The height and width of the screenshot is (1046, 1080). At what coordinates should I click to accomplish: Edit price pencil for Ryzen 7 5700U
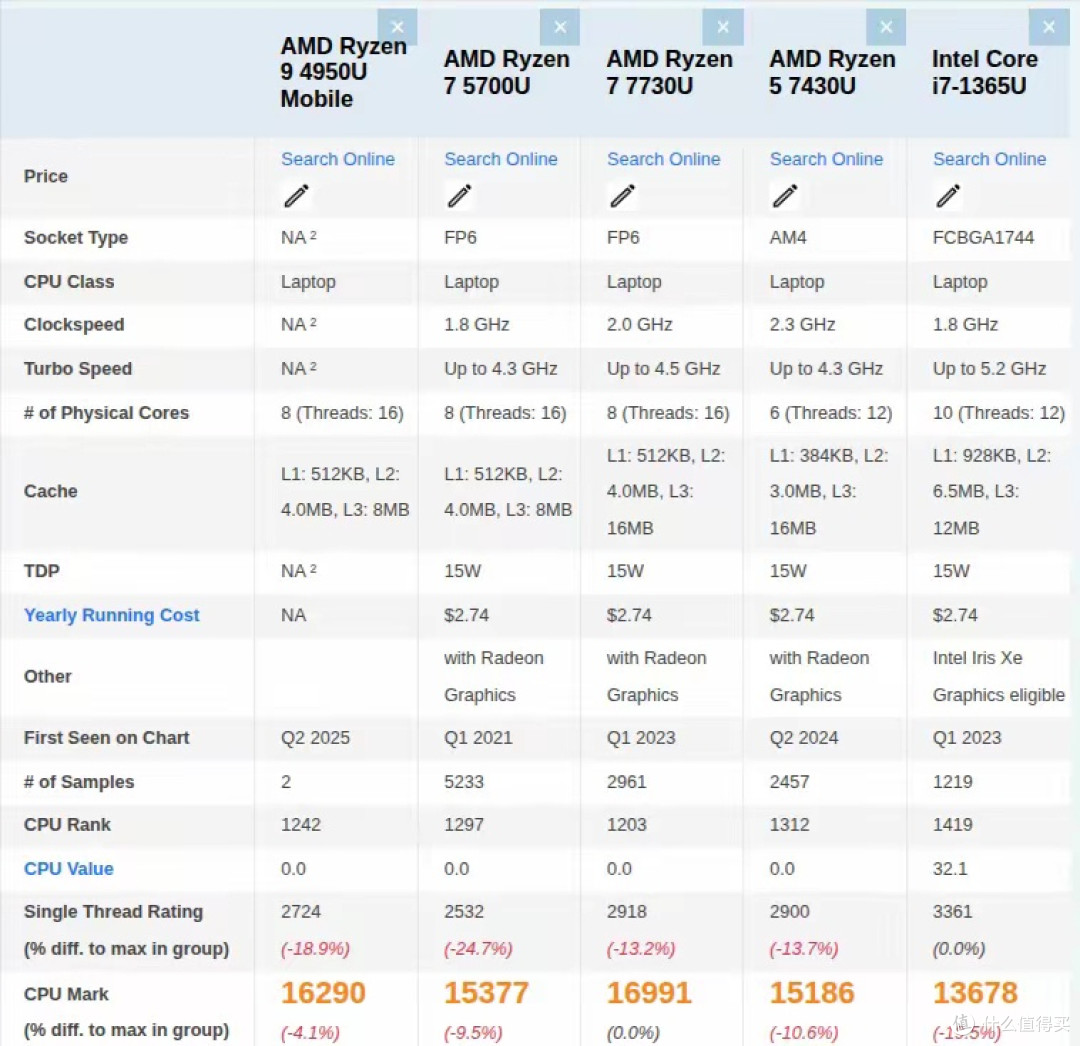coord(459,196)
